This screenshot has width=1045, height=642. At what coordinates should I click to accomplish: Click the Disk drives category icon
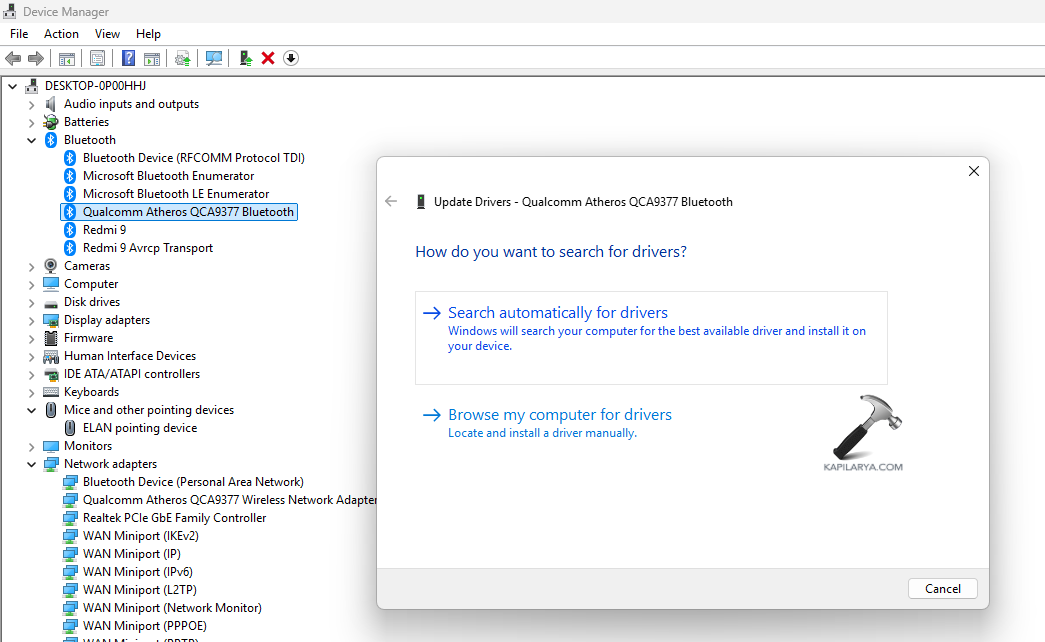point(51,303)
